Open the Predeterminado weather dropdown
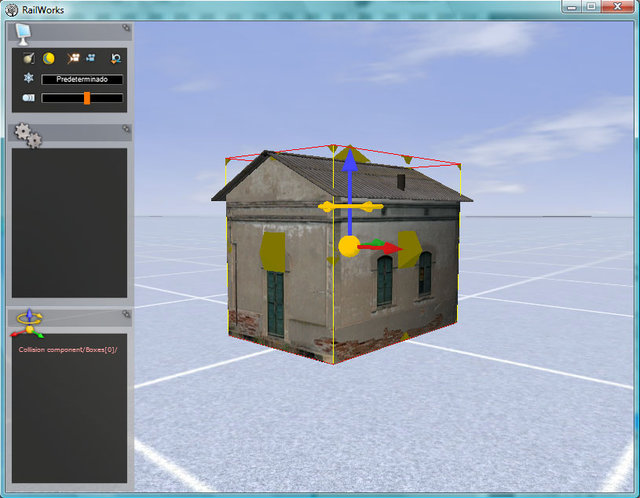640x498 pixels. click(x=82, y=79)
